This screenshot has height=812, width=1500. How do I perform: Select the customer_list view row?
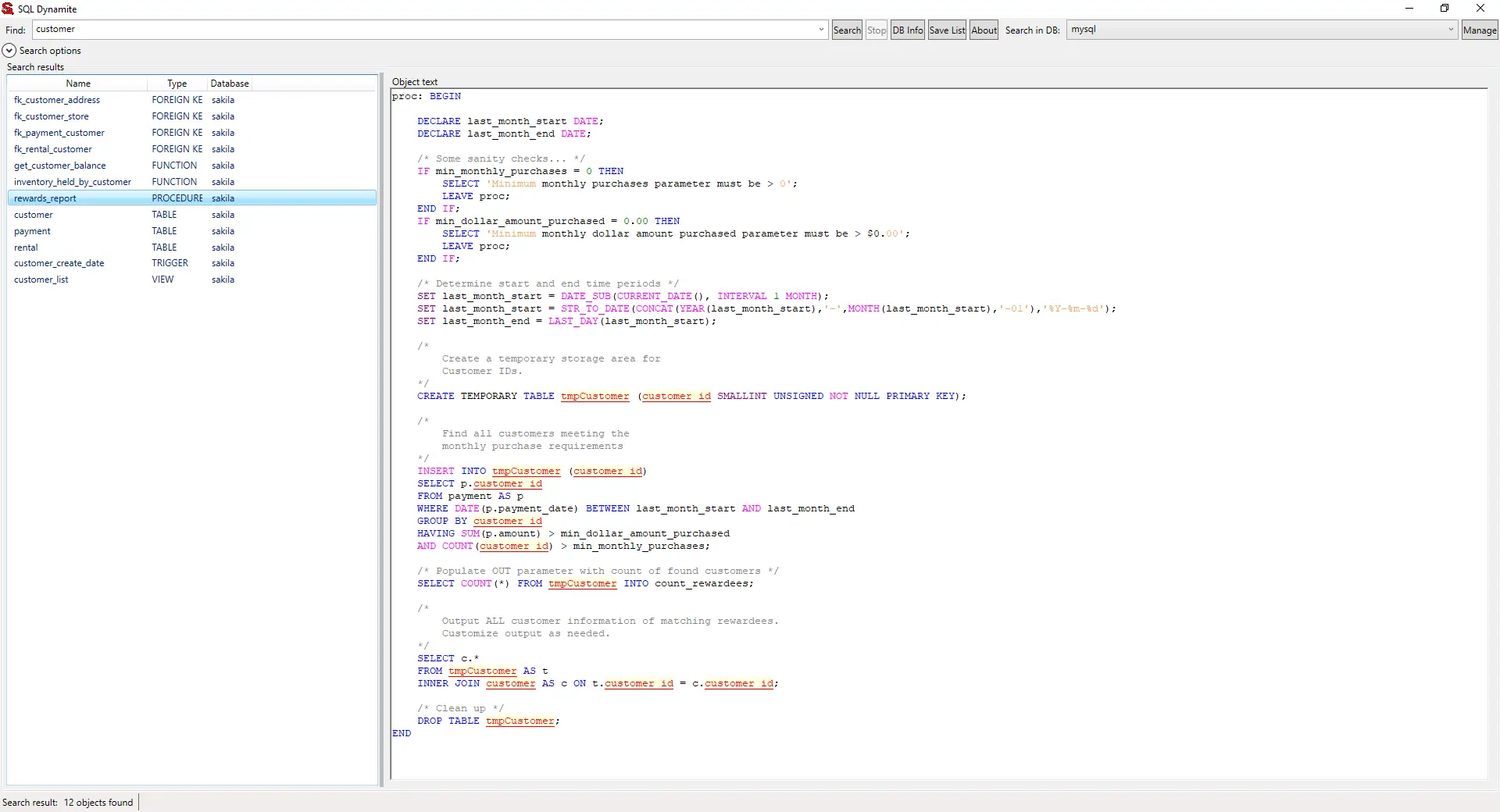point(41,280)
